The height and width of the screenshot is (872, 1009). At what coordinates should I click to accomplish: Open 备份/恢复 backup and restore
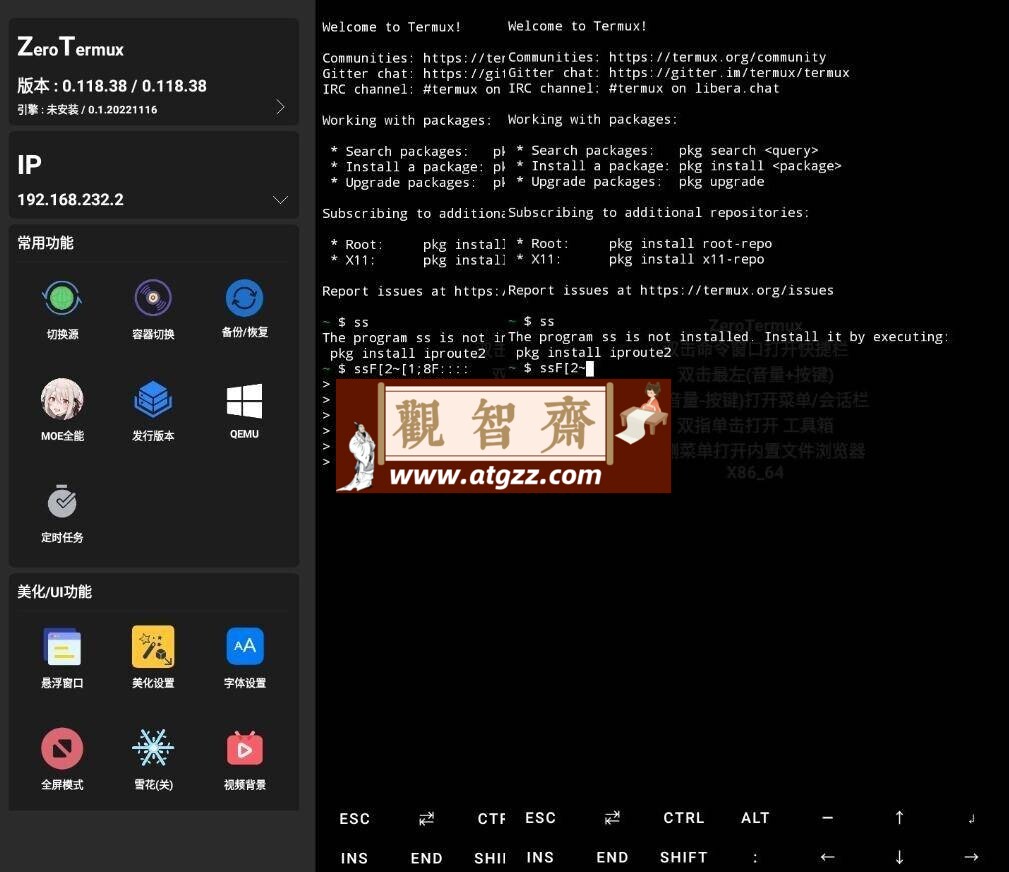pos(245,310)
